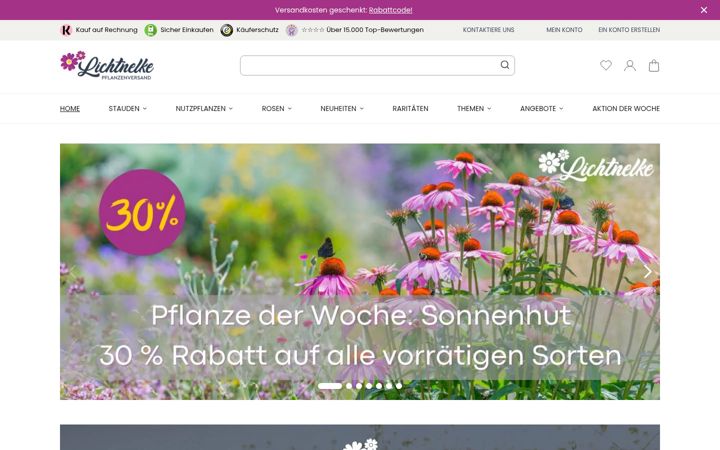Image resolution: width=720 pixels, height=450 pixels.
Task: Click the 30 % Rabatt auf alle vorrätigen Sorten text
Action: (x=360, y=355)
